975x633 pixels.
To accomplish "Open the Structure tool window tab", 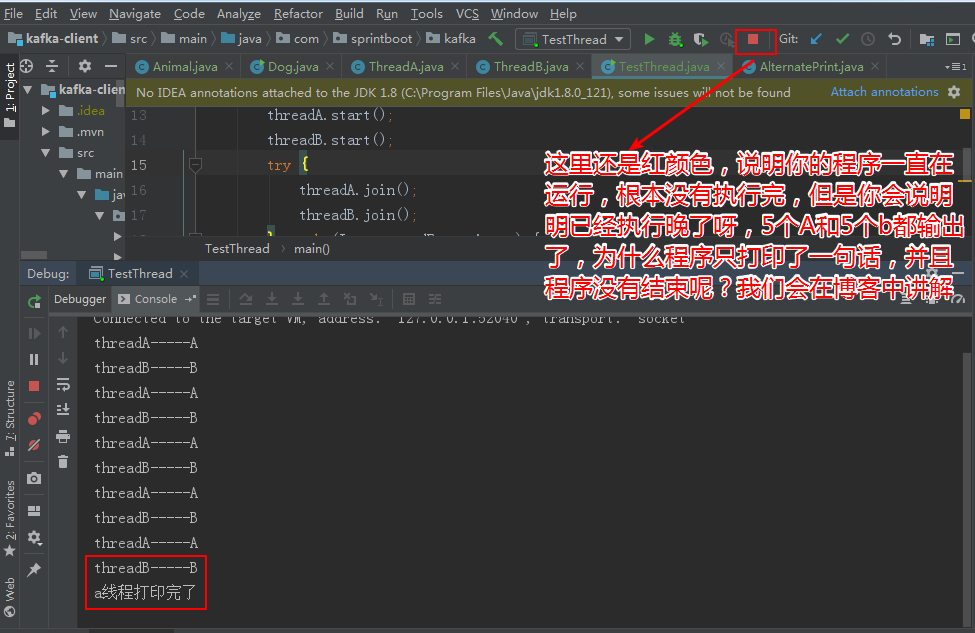I will pyautogui.click(x=9, y=418).
